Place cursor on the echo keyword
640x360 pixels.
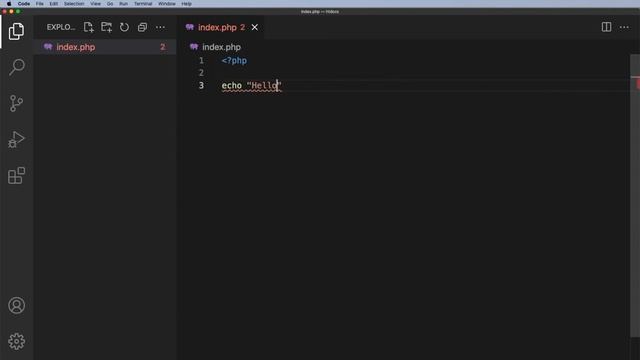pyautogui.click(x=231, y=86)
